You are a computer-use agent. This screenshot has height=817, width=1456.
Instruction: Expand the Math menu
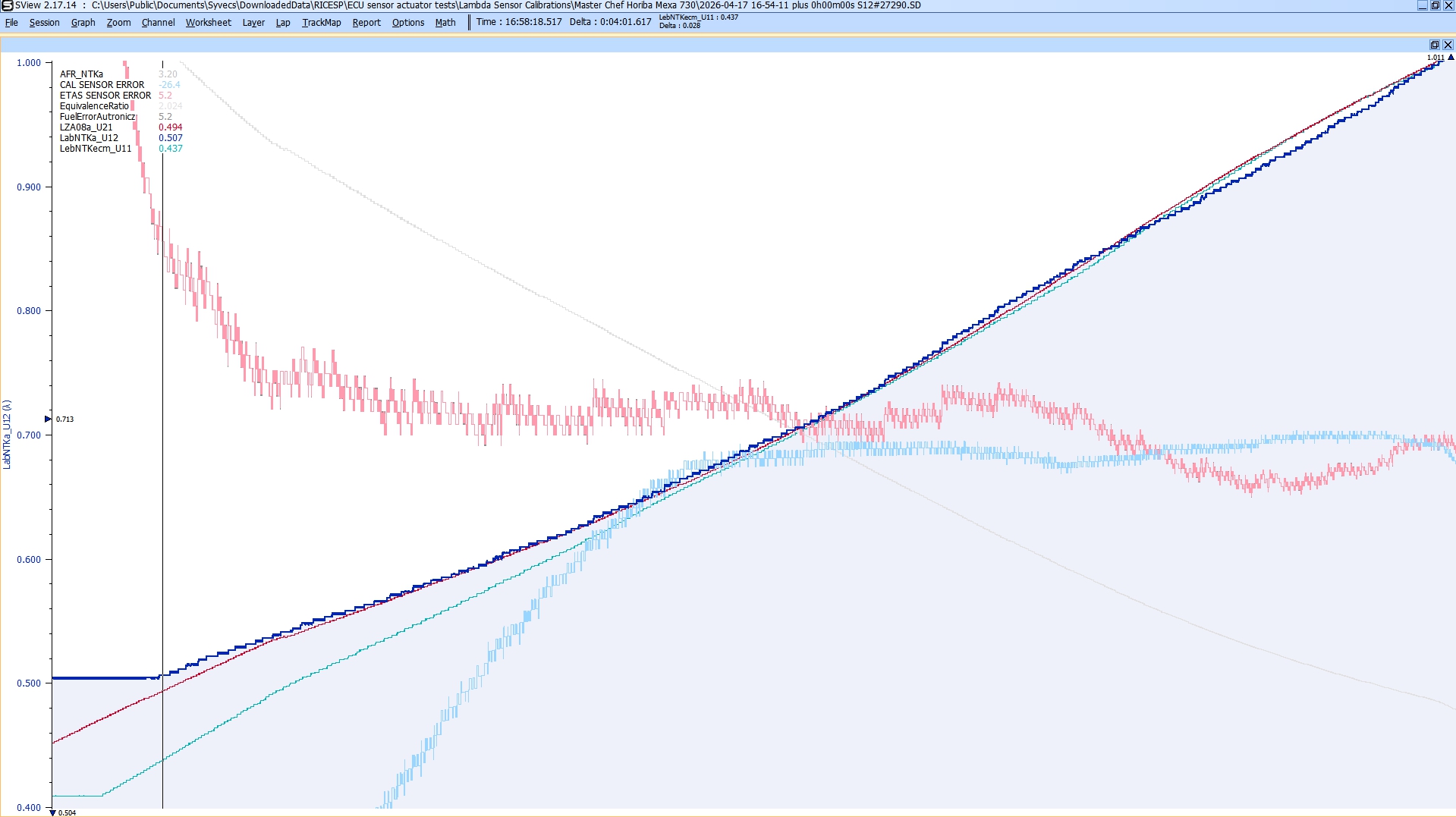(445, 23)
